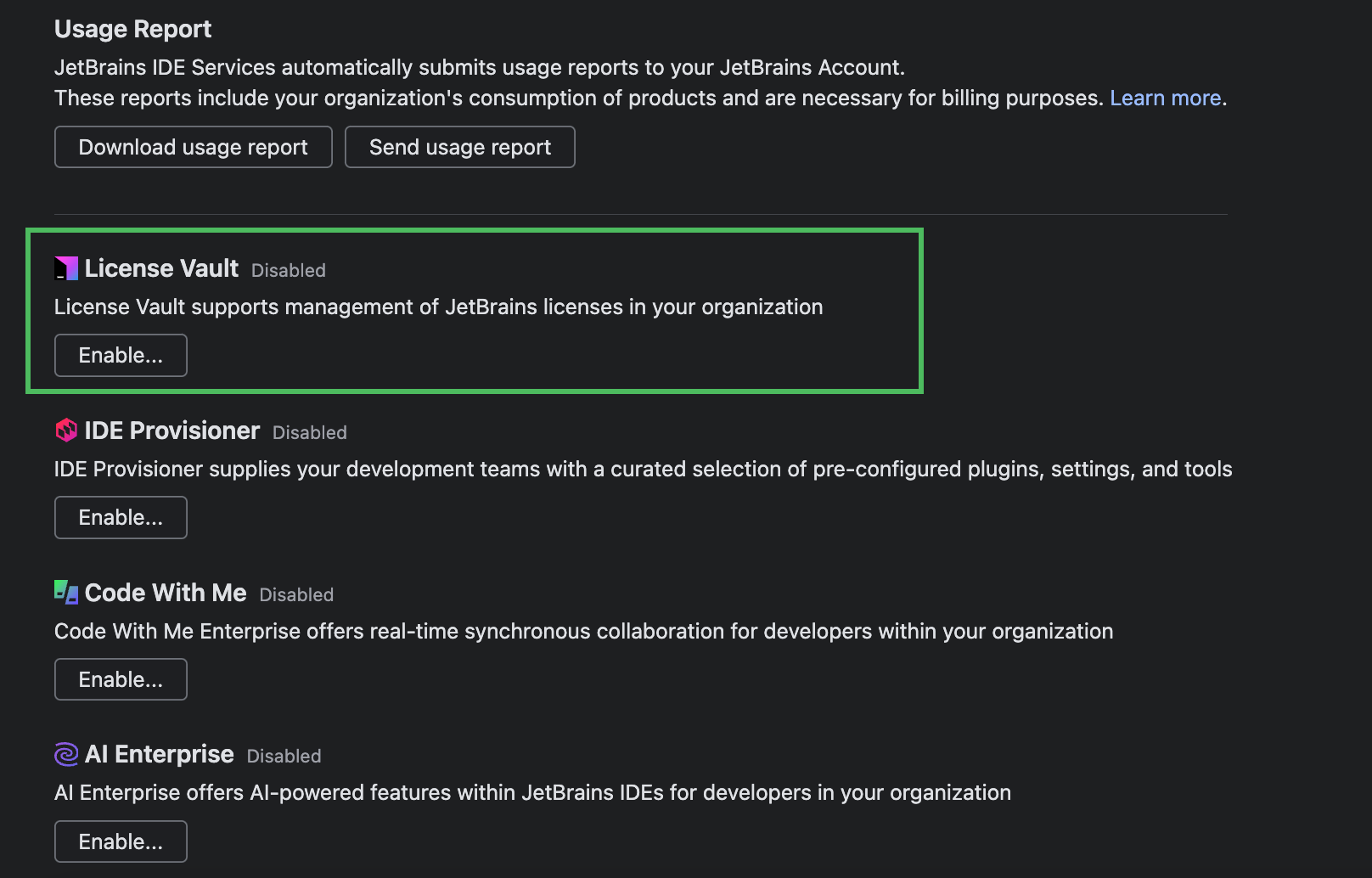Viewport: 1372px width, 878px height.
Task: Open the Learn more link about billing
Action: [1165, 98]
